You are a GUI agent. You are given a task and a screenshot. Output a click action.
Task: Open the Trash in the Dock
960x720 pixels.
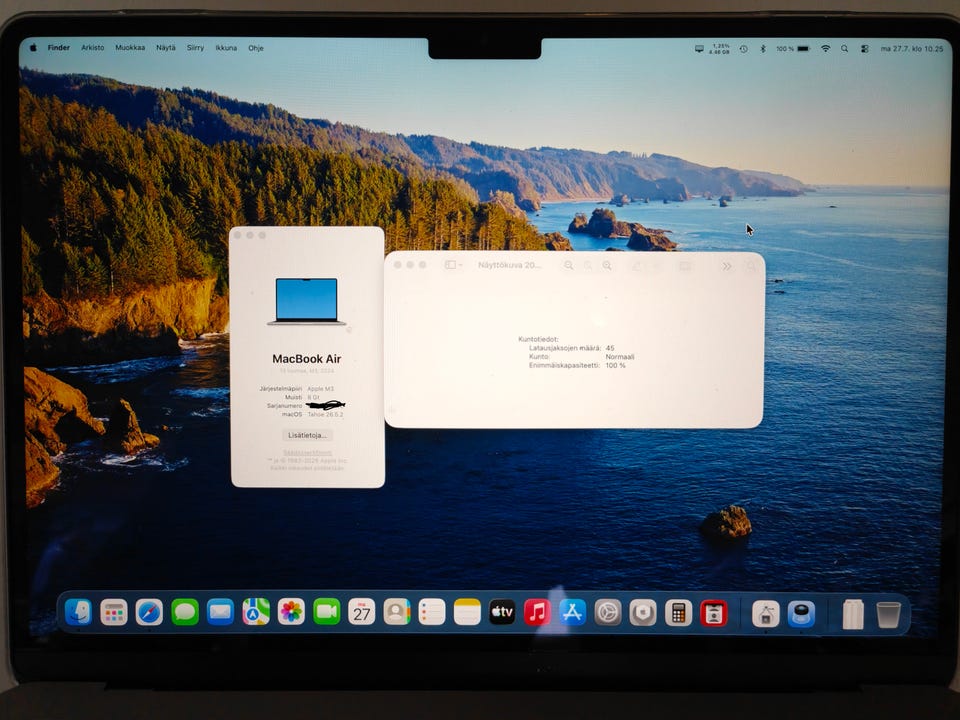tap(888, 615)
